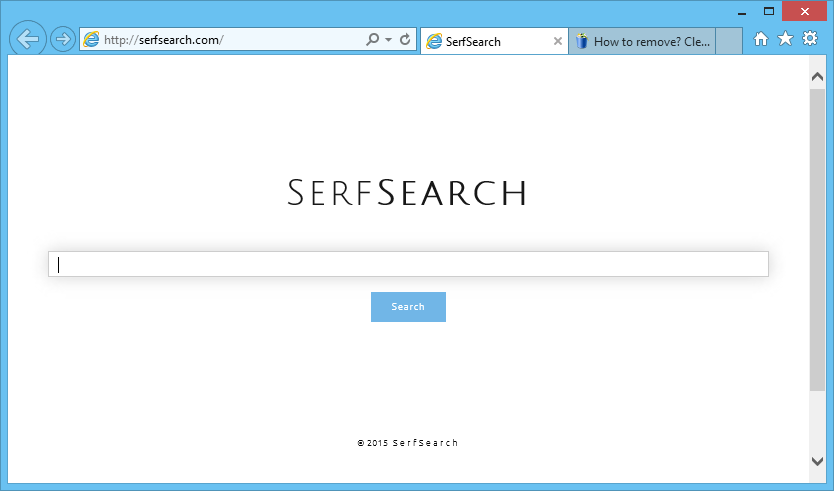Focus the SerfSearch query input box
Image resolution: width=834 pixels, height=491 pixels.
pos(408,264)
